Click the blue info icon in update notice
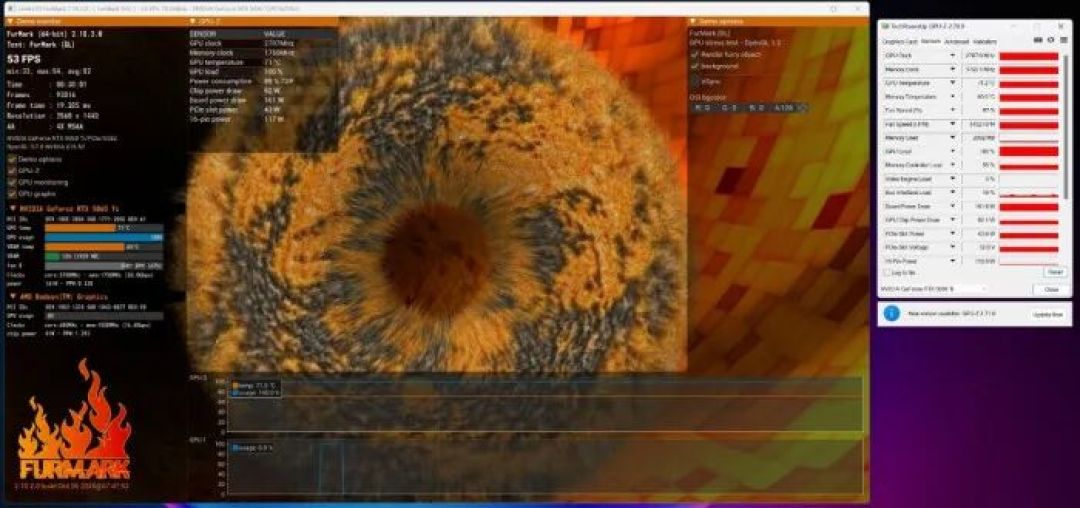The width and height of the screenshot is (1080, 508). [x=891, y=313]
